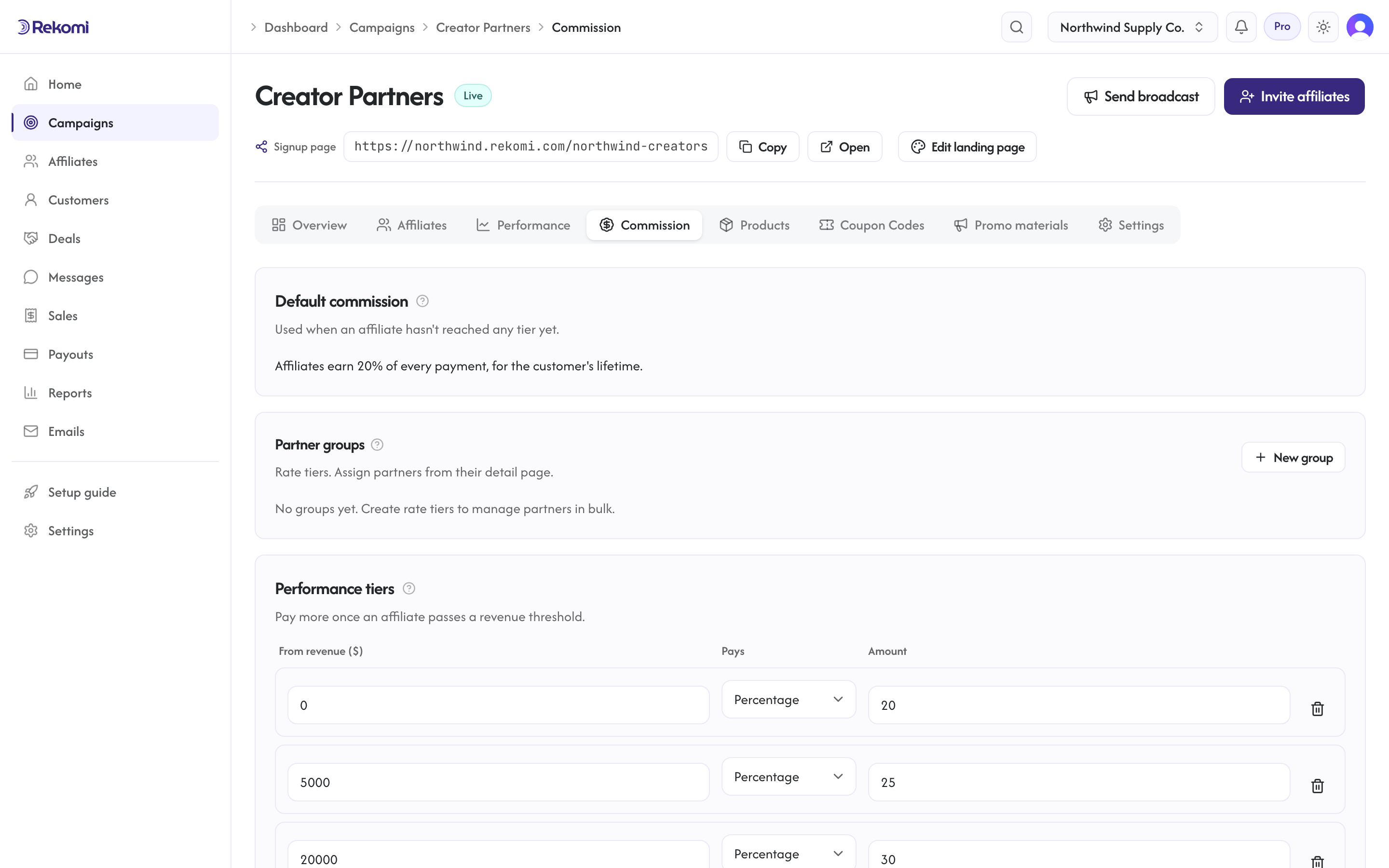
Task: Open Customers in the sidebar
Action: (115, 200)
